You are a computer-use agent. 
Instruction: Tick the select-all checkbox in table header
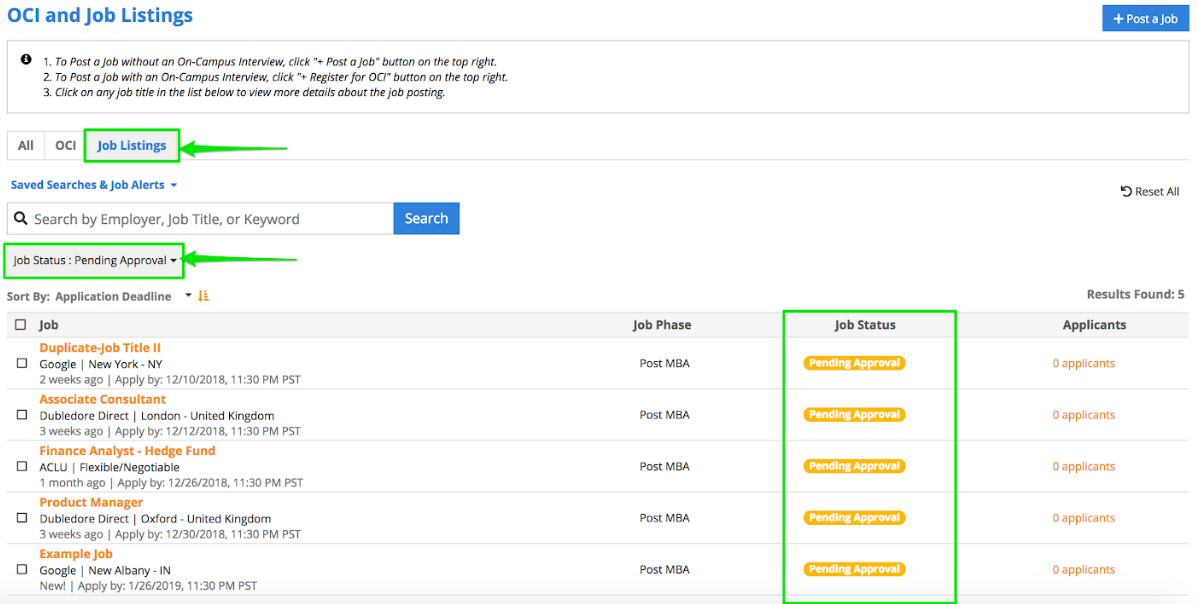click(x=21, y=325)
